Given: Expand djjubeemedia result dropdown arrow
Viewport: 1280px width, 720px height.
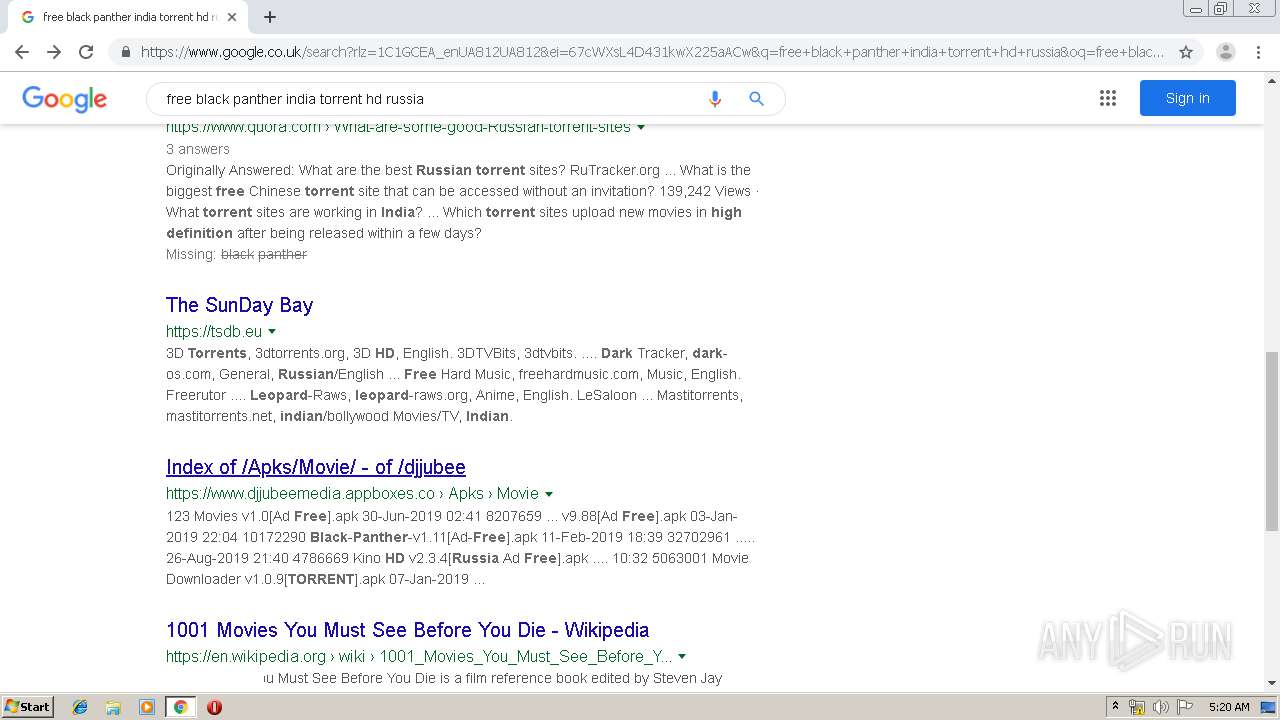Looking at the screenshot, I should (x=549, y=494).
